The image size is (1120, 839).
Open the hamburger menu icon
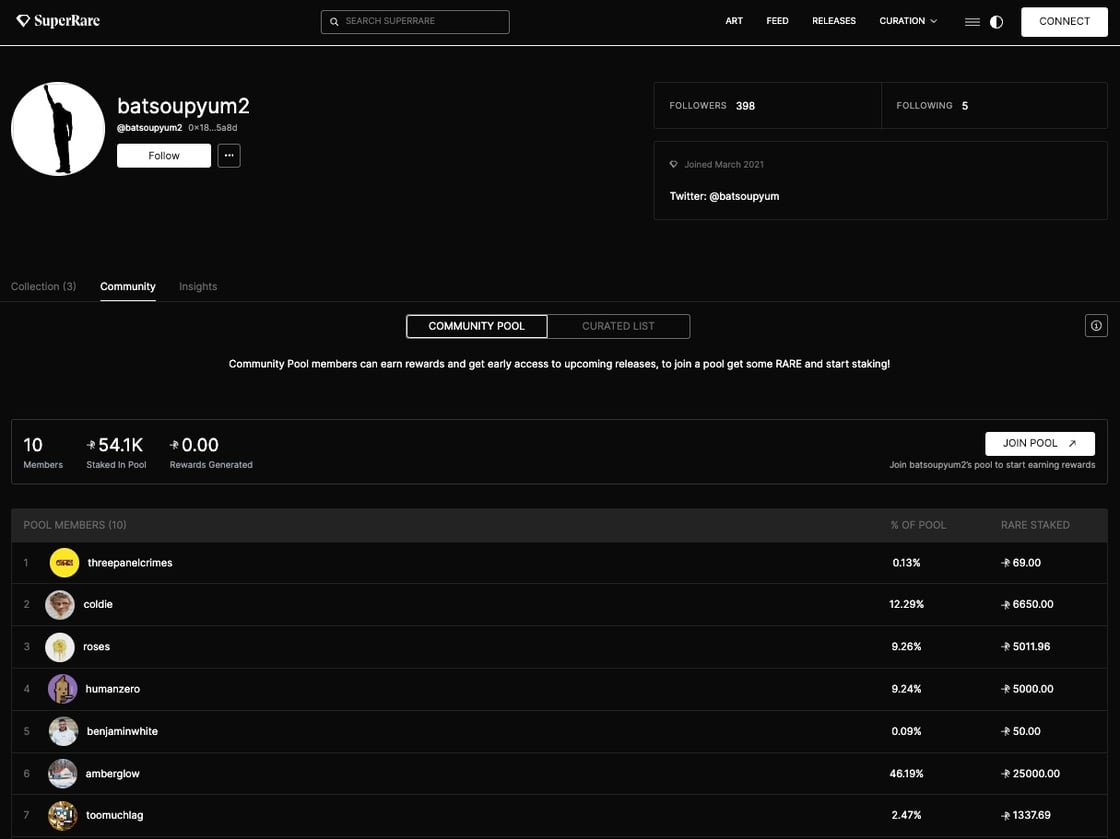coord(972,22)
